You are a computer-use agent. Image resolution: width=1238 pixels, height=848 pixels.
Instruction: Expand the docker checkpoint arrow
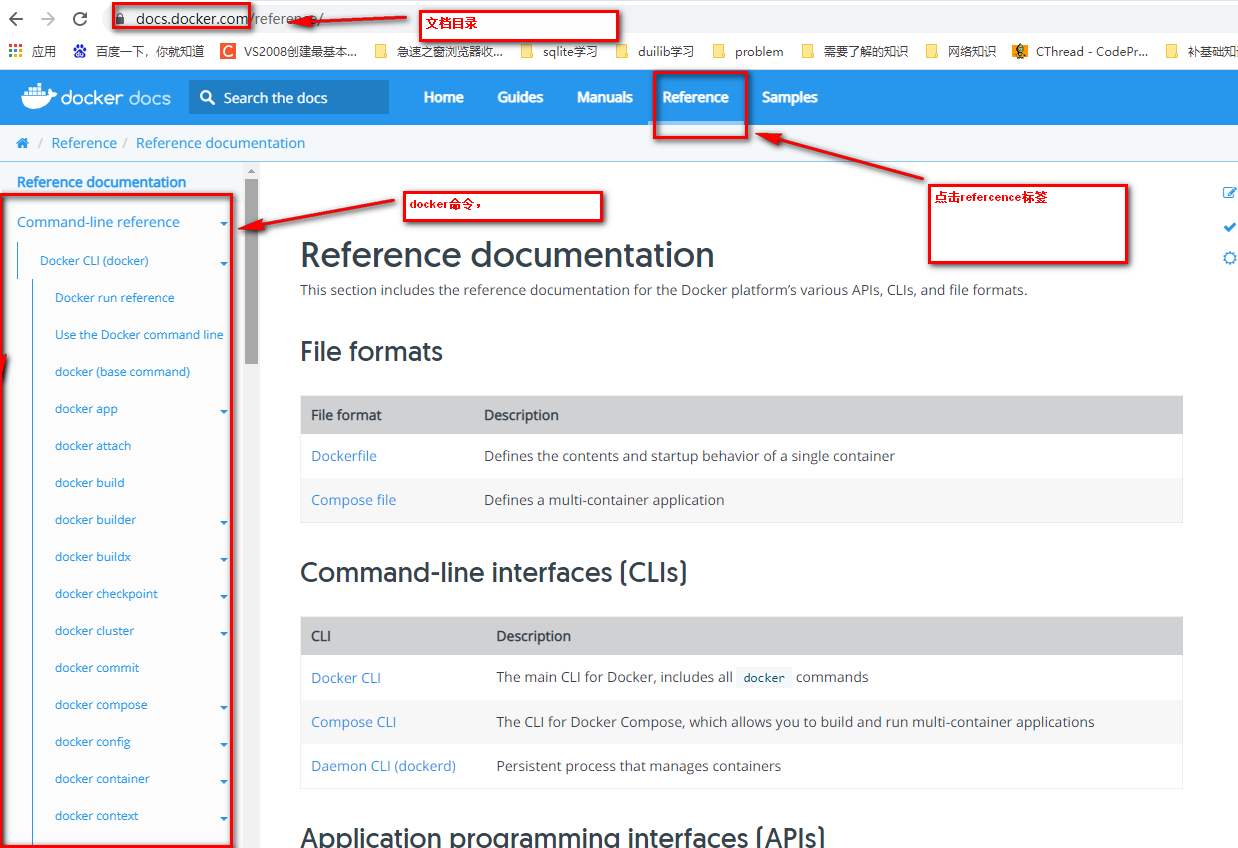pyautogui.click(x=224, y=596)
